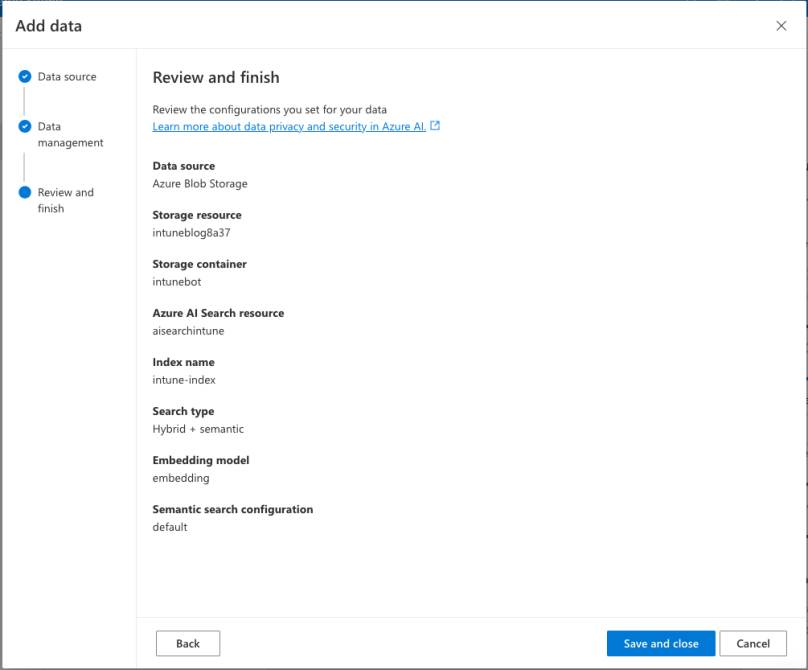Navigate to the Data source step

(x=66, y=76)
